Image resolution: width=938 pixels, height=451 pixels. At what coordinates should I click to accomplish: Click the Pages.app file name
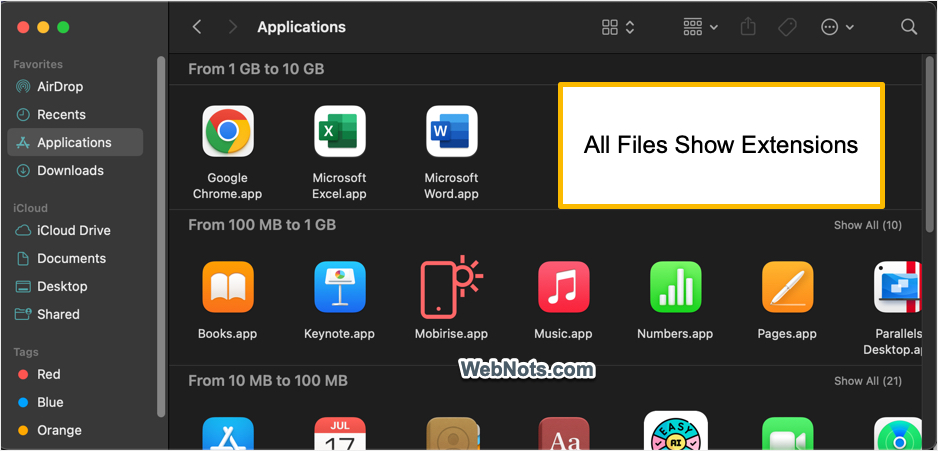point(787,334)
